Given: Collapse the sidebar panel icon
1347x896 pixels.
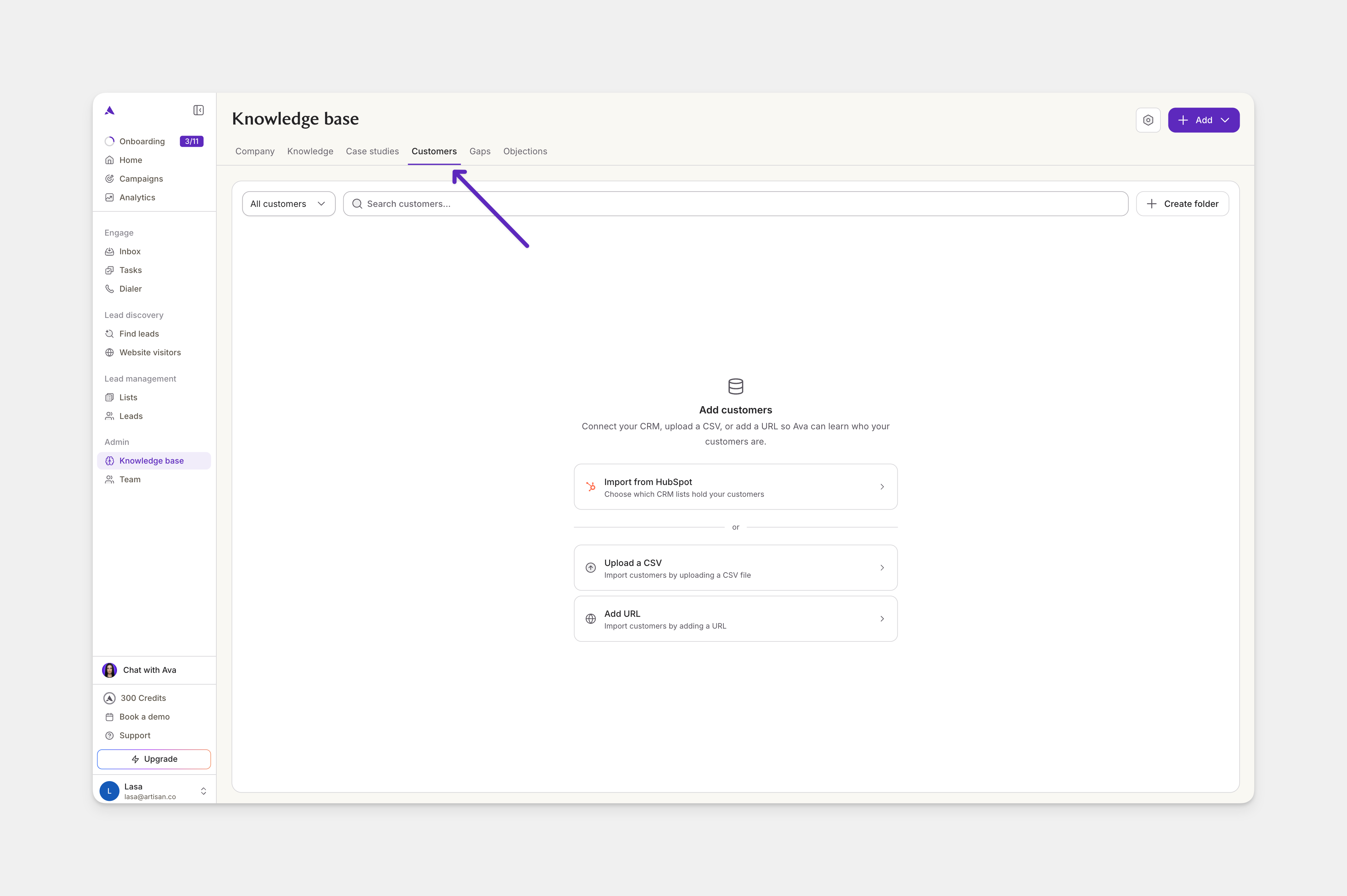Looking at the screenshot, I should click(x=198, y=110).
